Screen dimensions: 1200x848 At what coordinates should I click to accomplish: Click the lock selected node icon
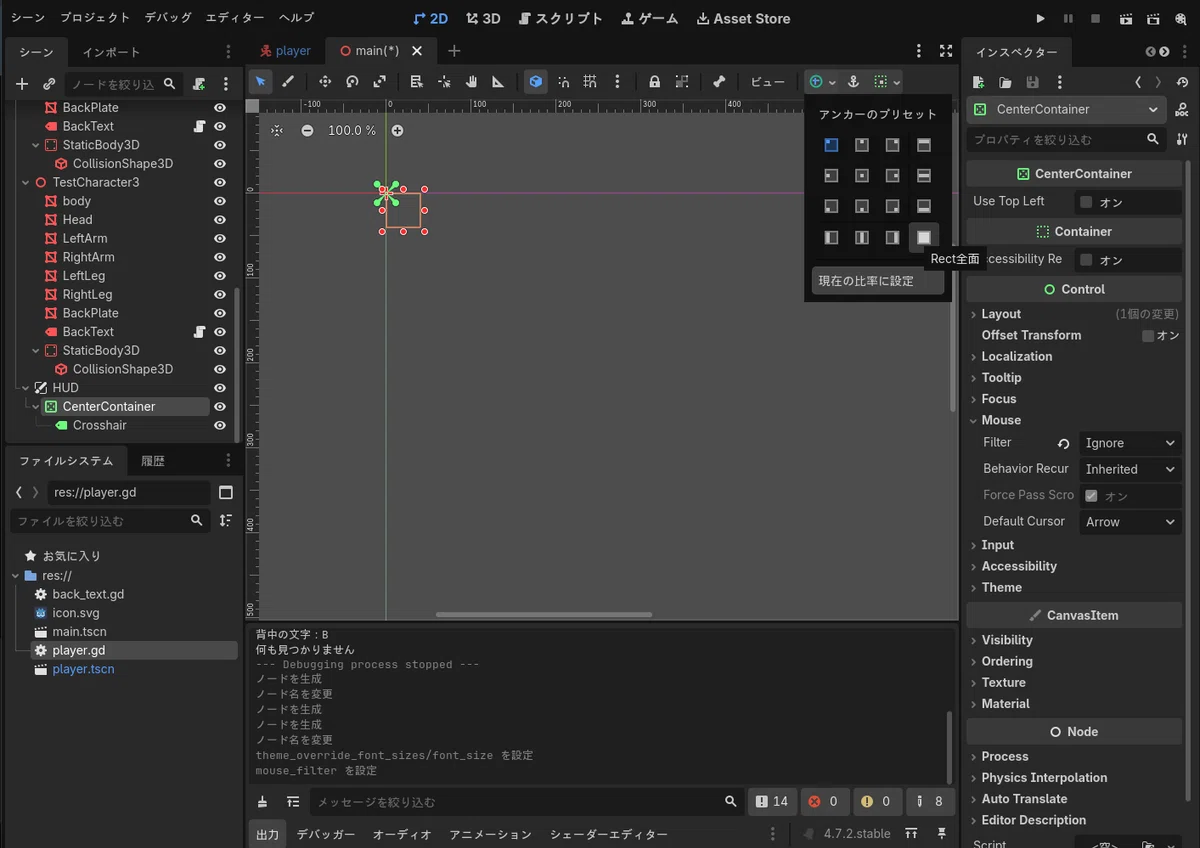[654, 82]
